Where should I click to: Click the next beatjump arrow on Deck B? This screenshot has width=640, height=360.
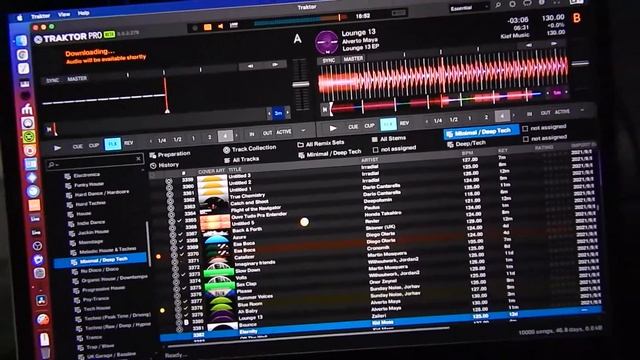point(554,44)
